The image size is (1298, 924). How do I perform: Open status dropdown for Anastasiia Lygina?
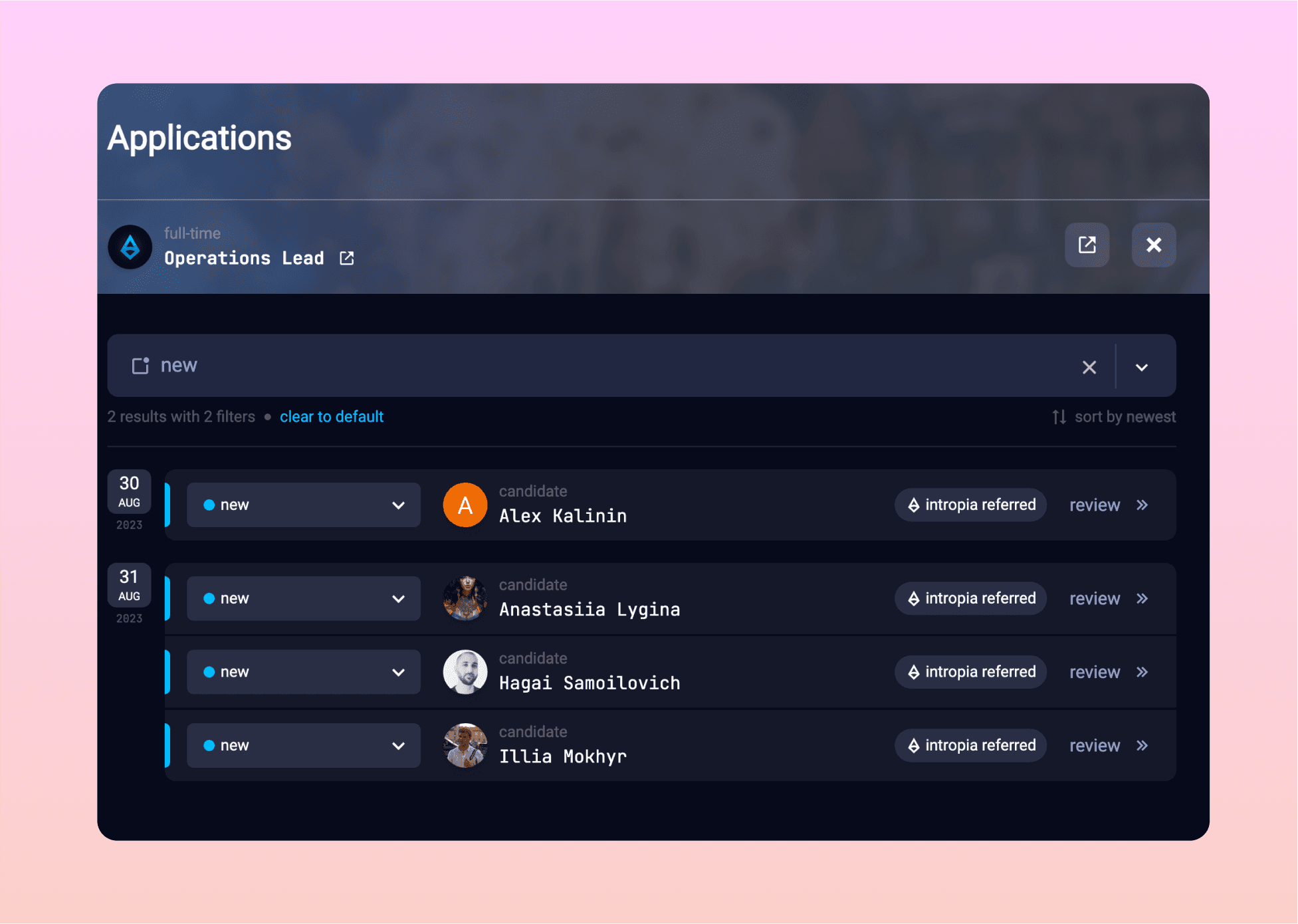pos(303,598)
